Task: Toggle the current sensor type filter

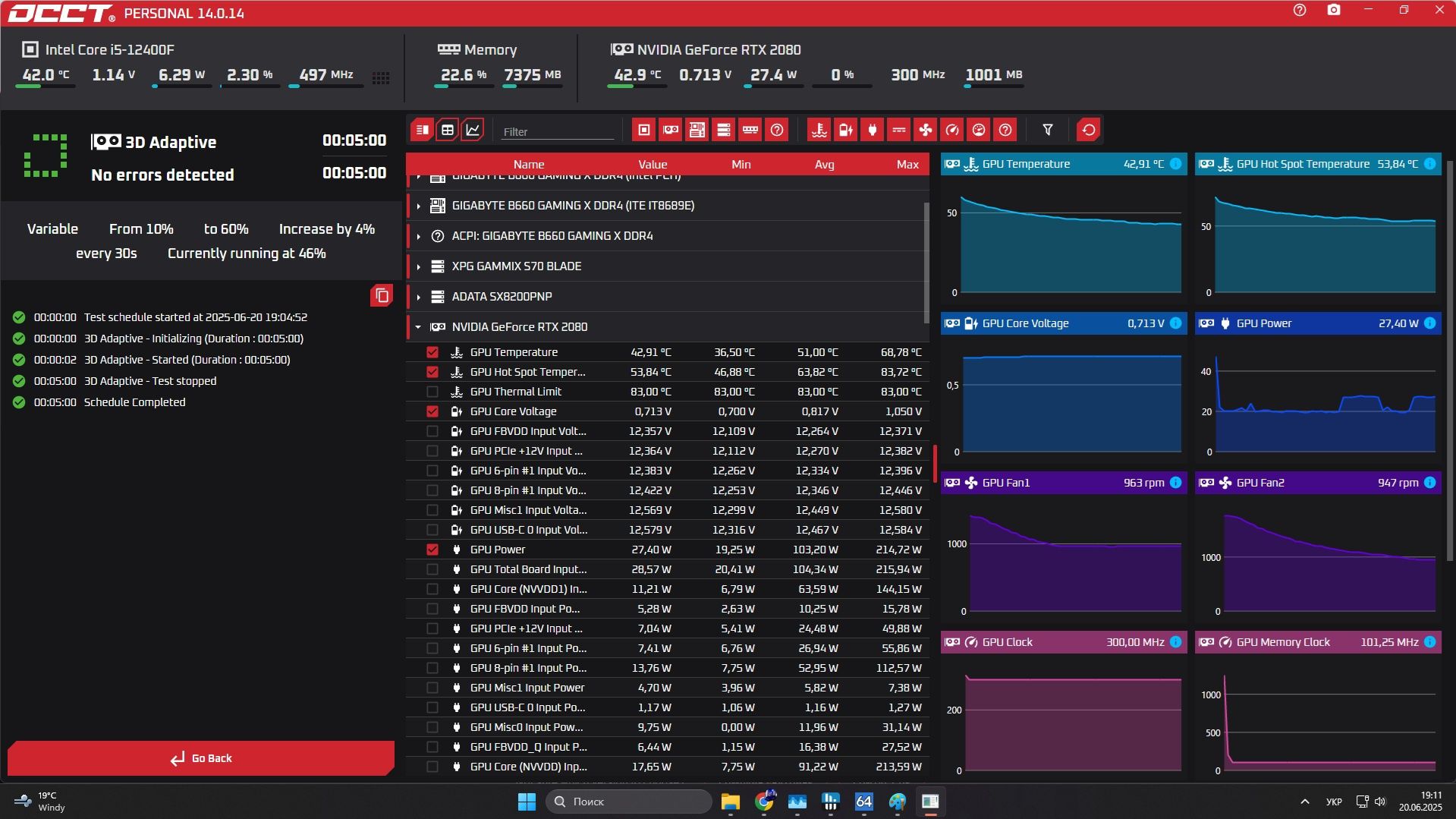Action: pos(899,130)
